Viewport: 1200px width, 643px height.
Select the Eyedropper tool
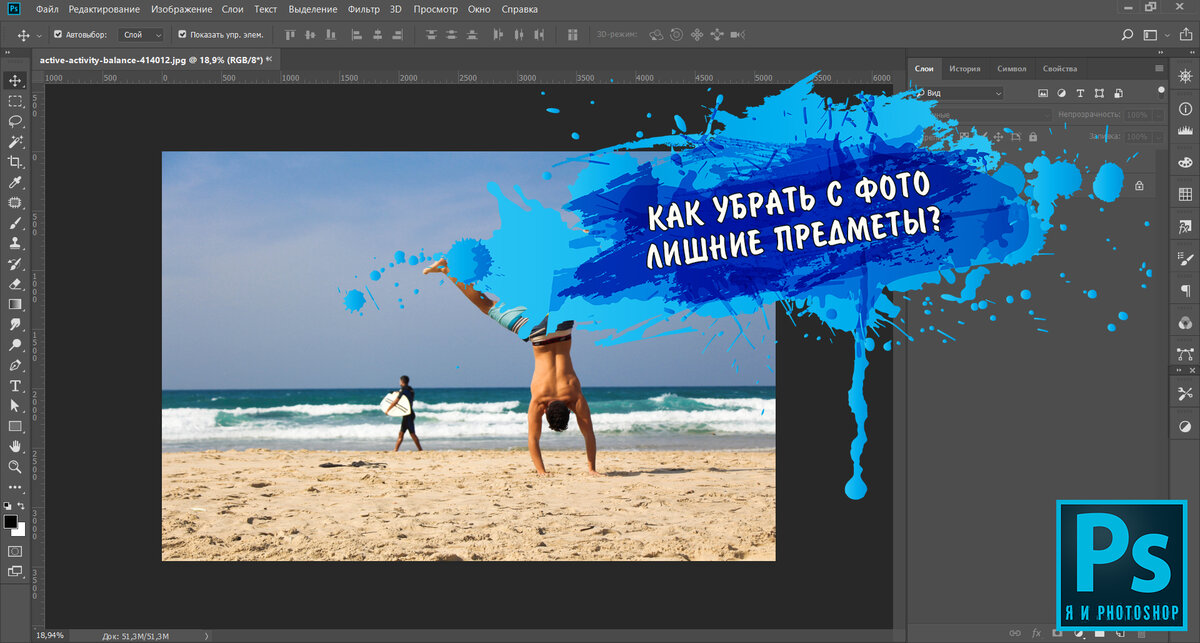[x=15, y=182]
